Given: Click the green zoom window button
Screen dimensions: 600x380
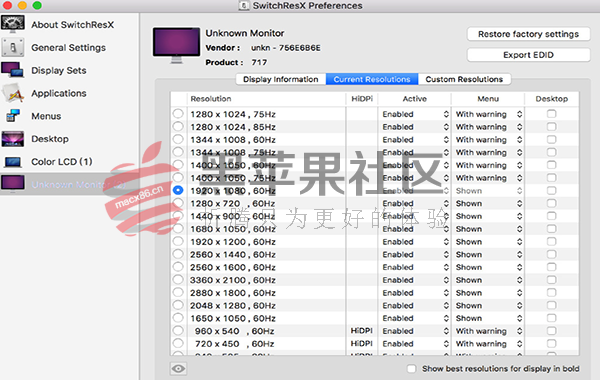Looking at the screenshot, I should [37, 5].
